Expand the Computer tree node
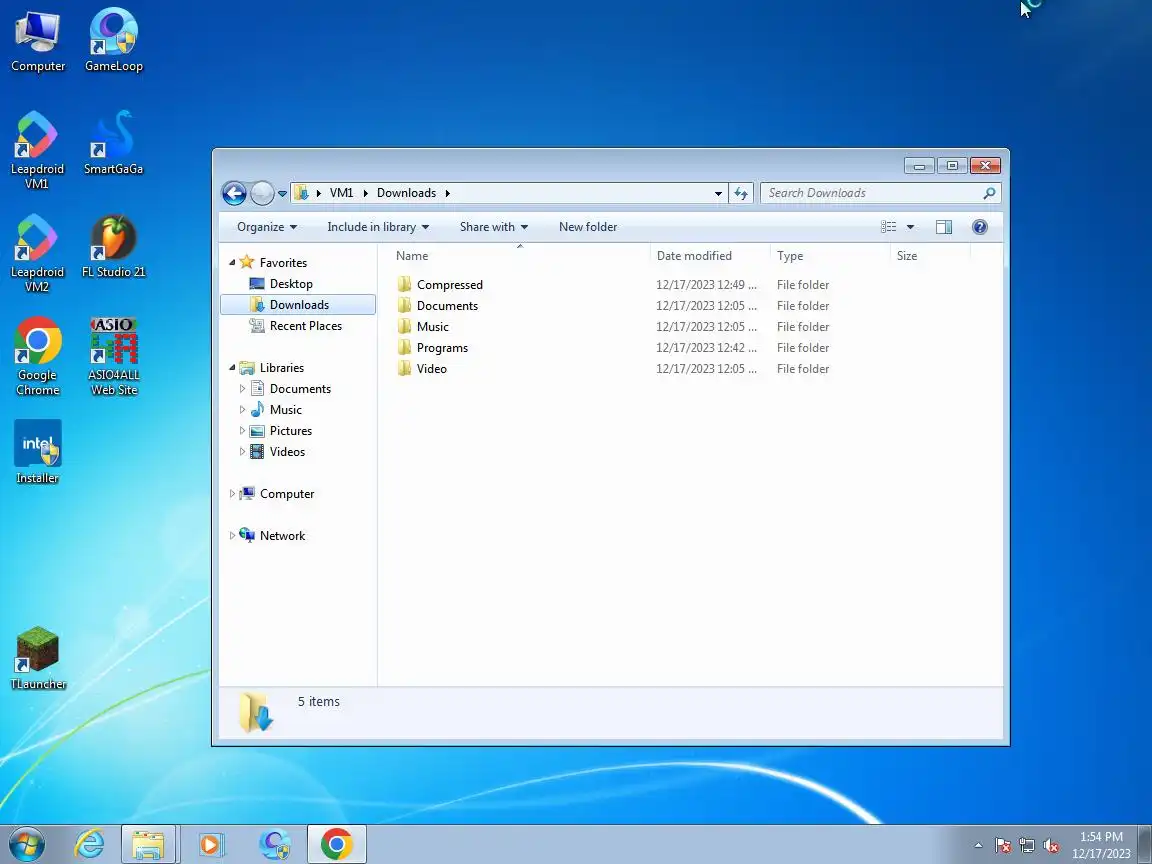Screen dimensions: 1152x864 tap(232, 494)
